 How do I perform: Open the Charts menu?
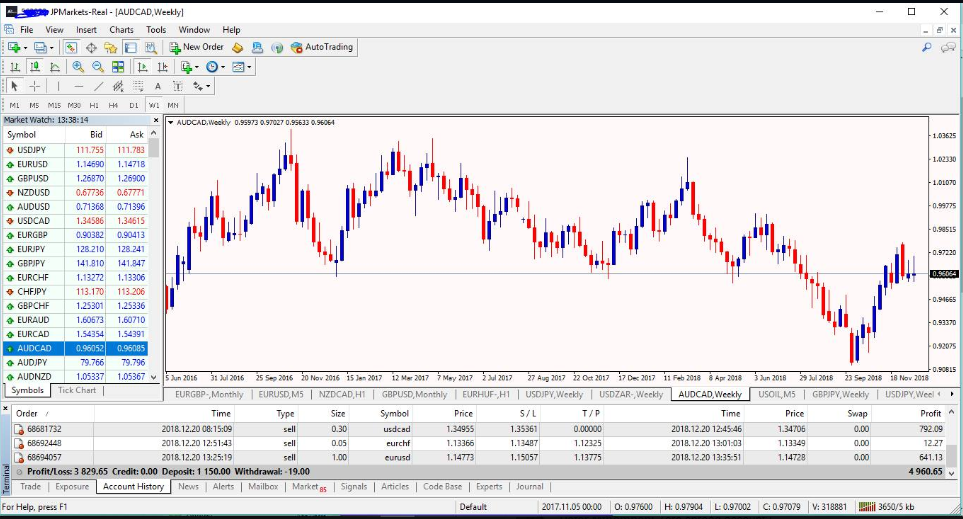(x=121, y=30)
